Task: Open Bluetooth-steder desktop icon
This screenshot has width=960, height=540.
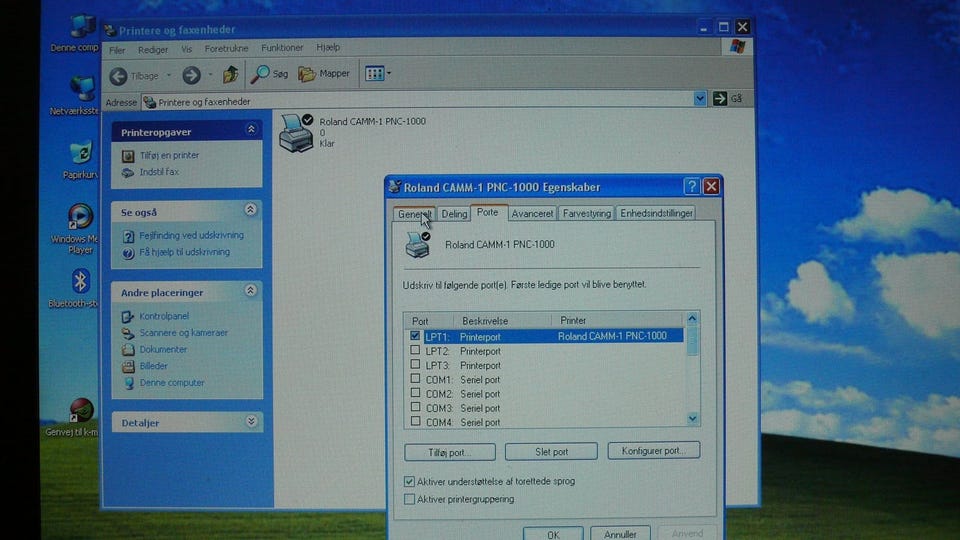Action: (x=80, y=282)
